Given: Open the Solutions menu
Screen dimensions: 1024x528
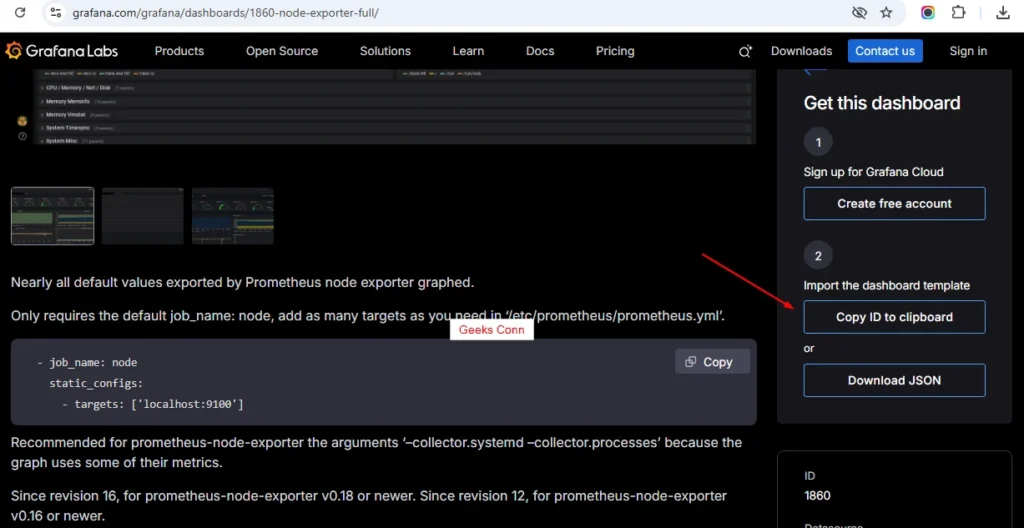Looking at the screenshot, I should click(x=385, y=51).
